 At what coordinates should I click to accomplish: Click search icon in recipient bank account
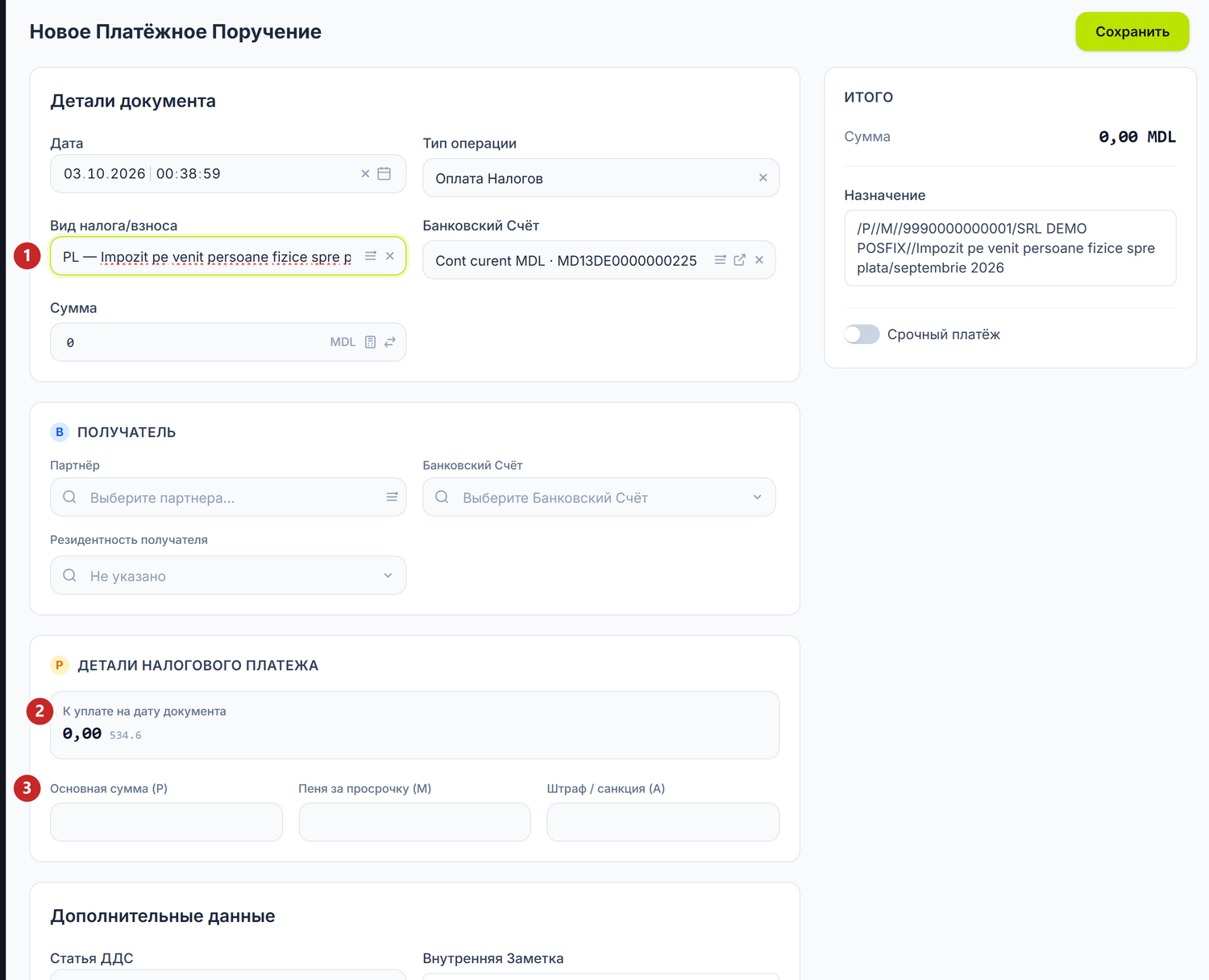[x=442, y=497]
